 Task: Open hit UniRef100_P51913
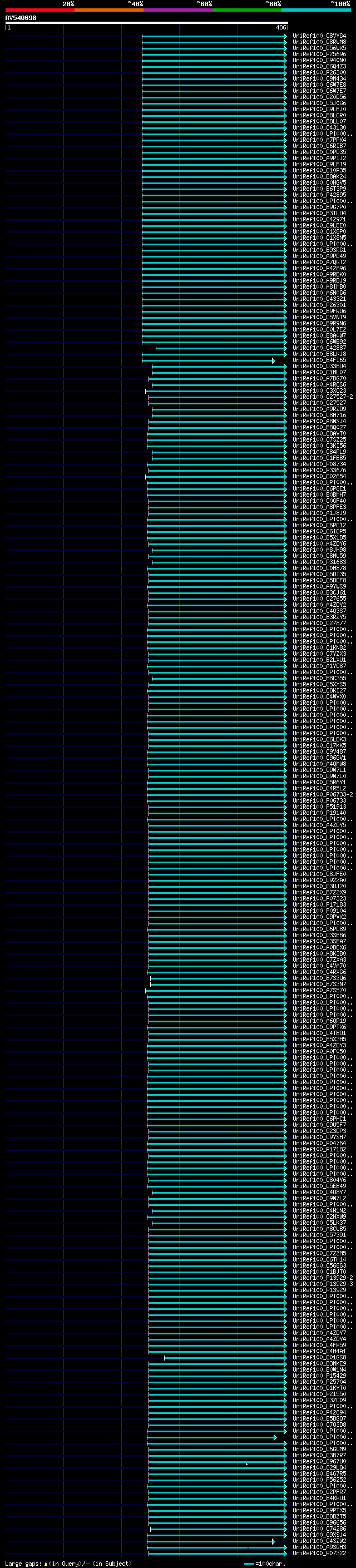click(319, 807)
